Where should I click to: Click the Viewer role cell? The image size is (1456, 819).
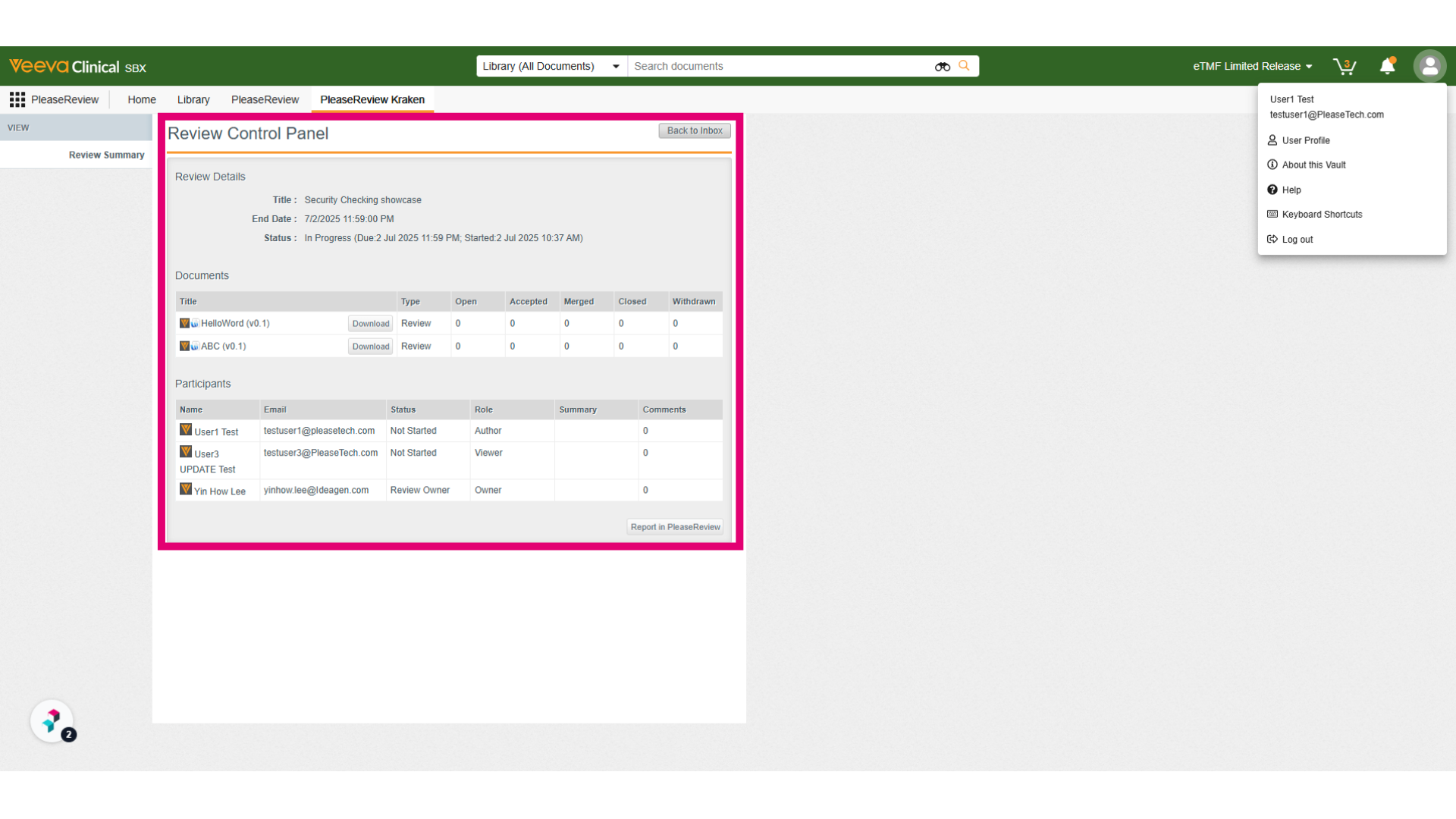pyautogui.click(x=488, y=453)
